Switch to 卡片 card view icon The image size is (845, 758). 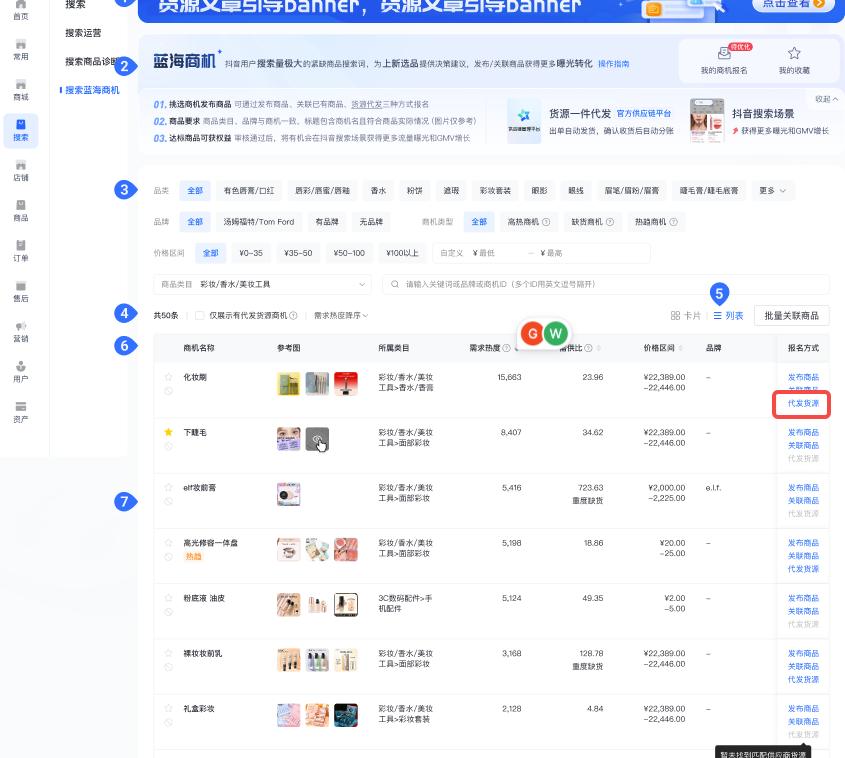[x=686, y=314]
